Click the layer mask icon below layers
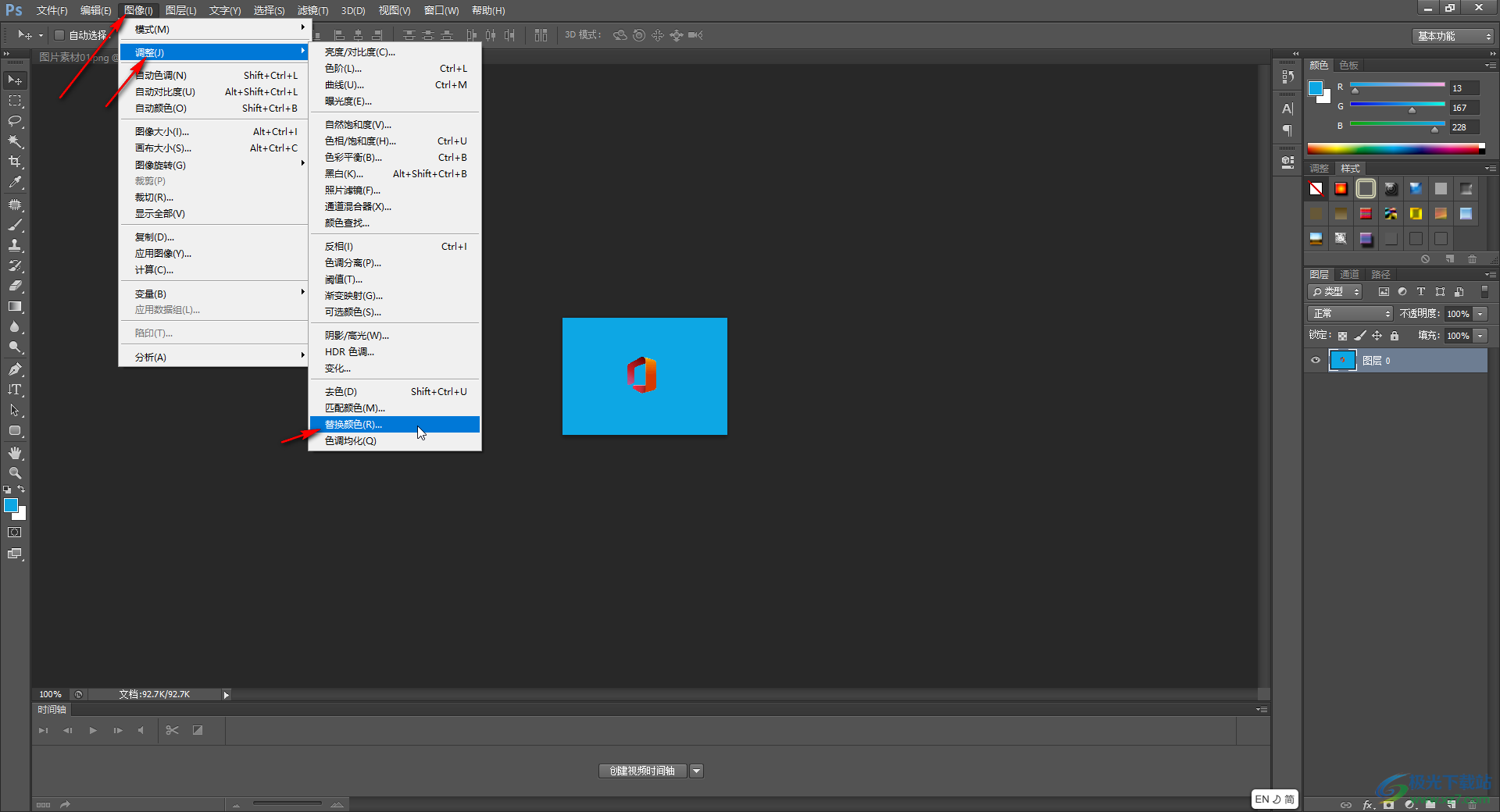The width and height of the screenshot is (1500, 812). click(1388, 805)
